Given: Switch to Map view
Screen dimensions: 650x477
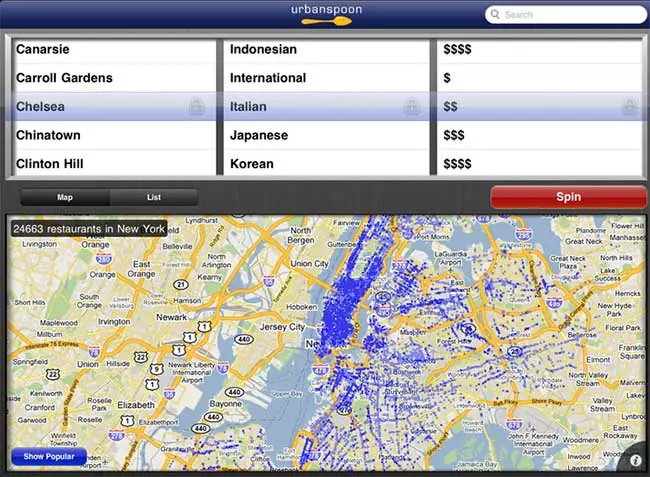Looking at the screenshot, I should (x=65, y=197).
